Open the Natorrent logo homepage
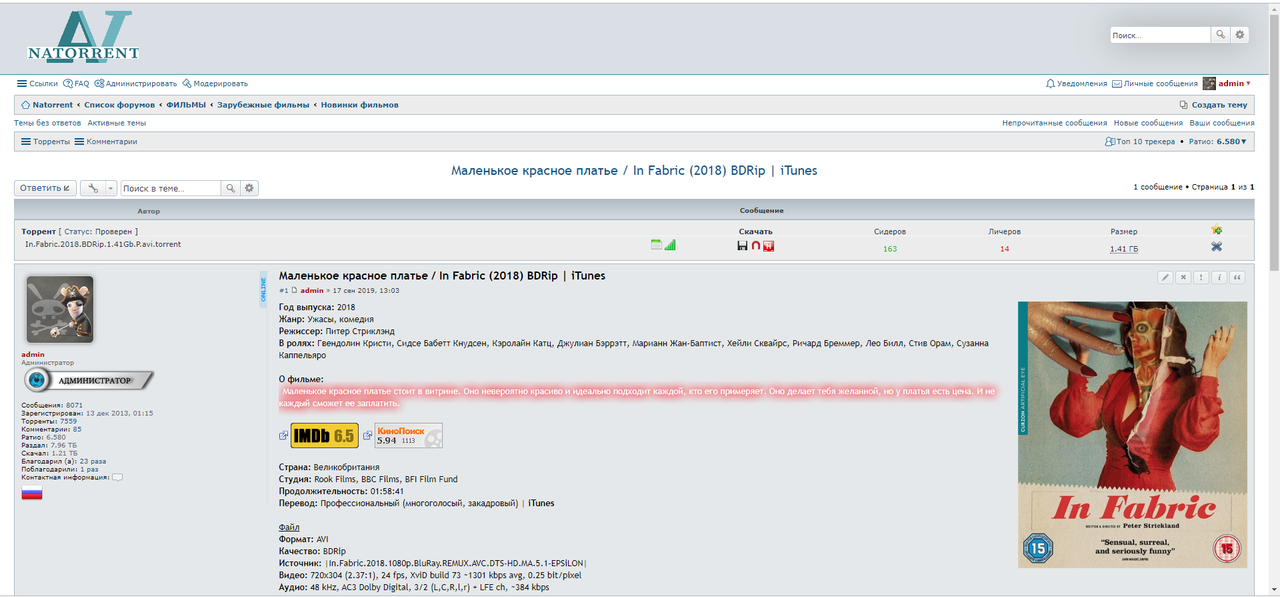 pos(82,36)
